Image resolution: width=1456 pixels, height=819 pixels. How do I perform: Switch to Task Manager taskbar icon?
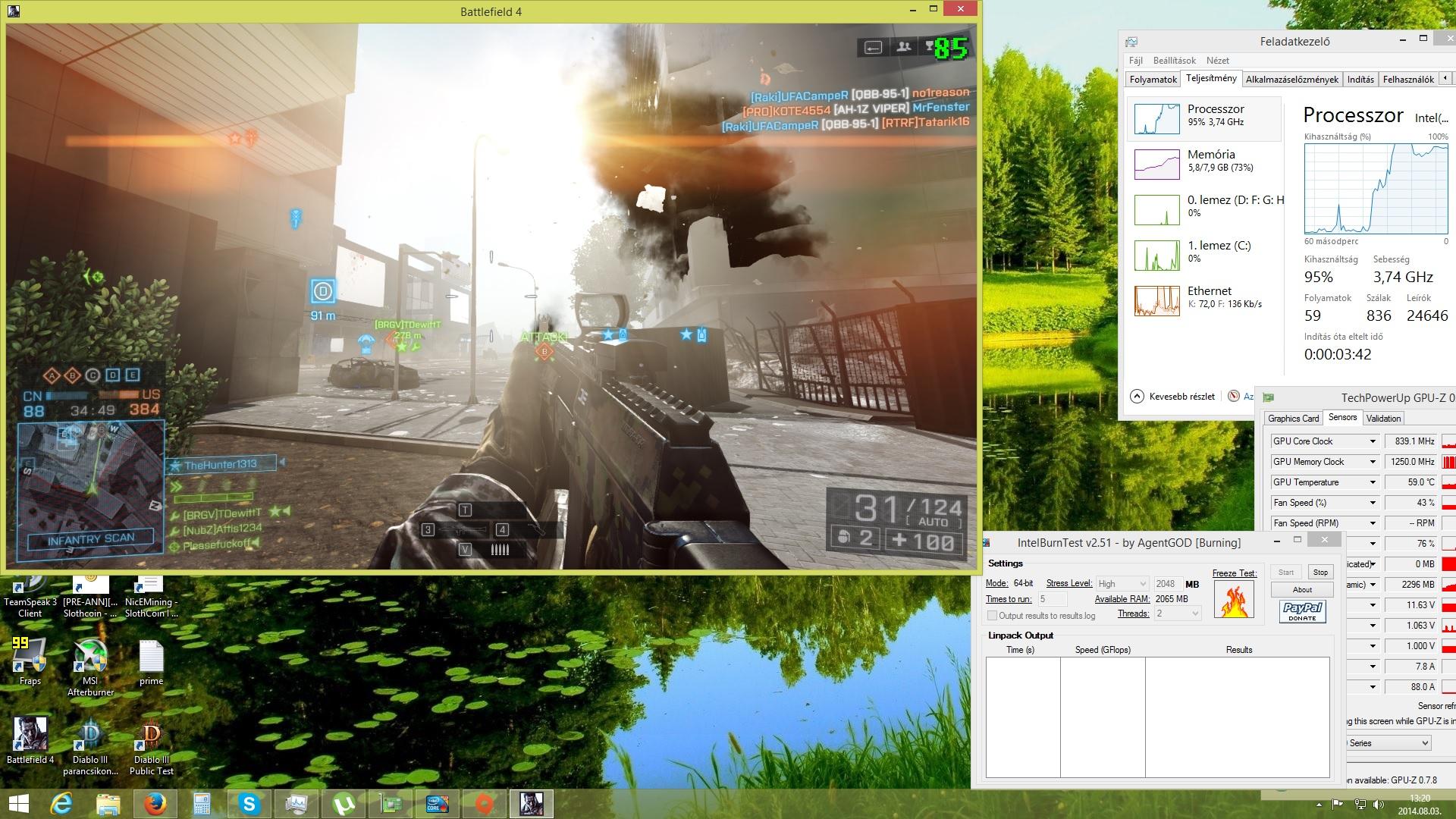click(x=296, y=804)
